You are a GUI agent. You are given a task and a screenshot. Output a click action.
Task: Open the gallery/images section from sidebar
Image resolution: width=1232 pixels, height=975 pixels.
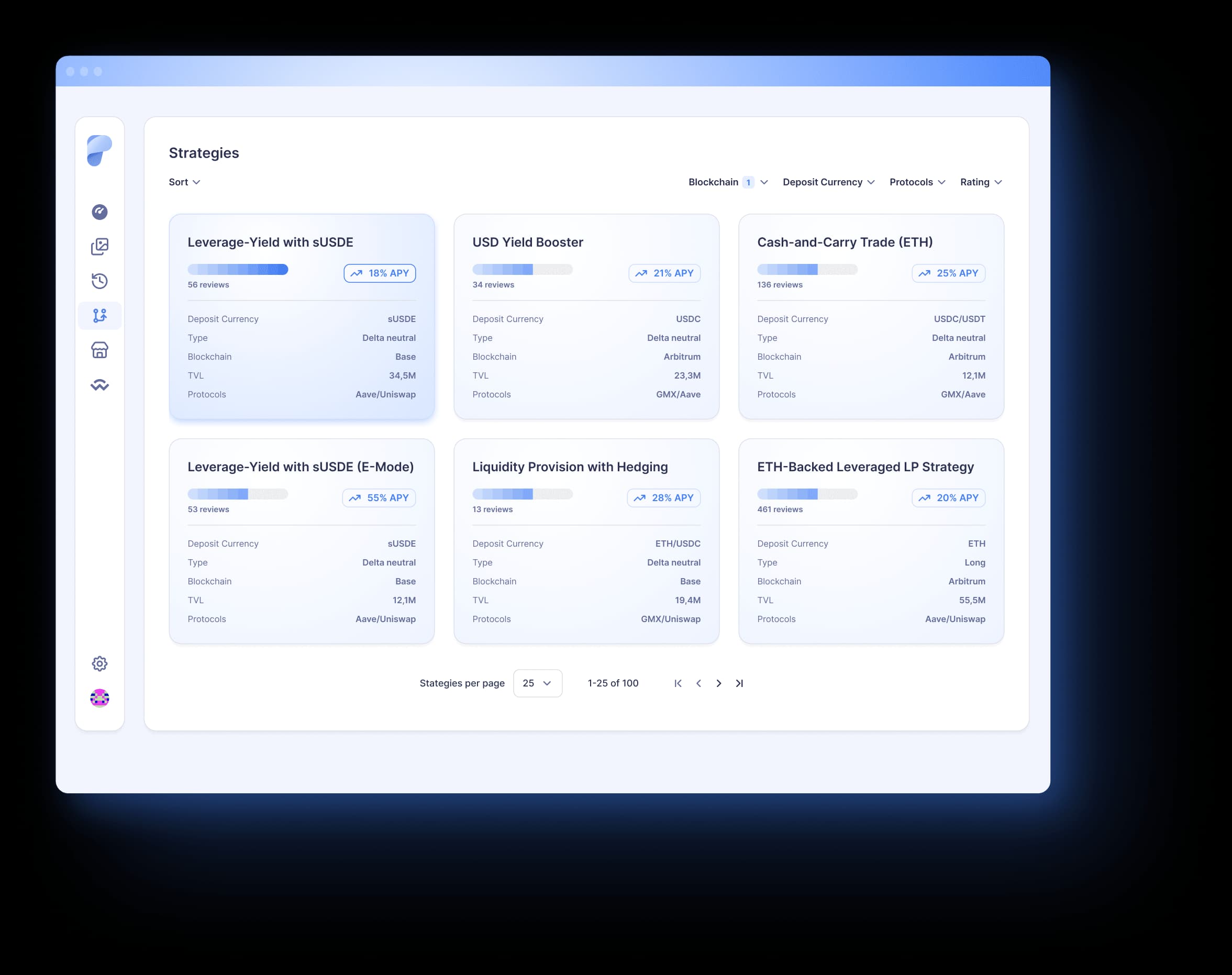point(100,247)
